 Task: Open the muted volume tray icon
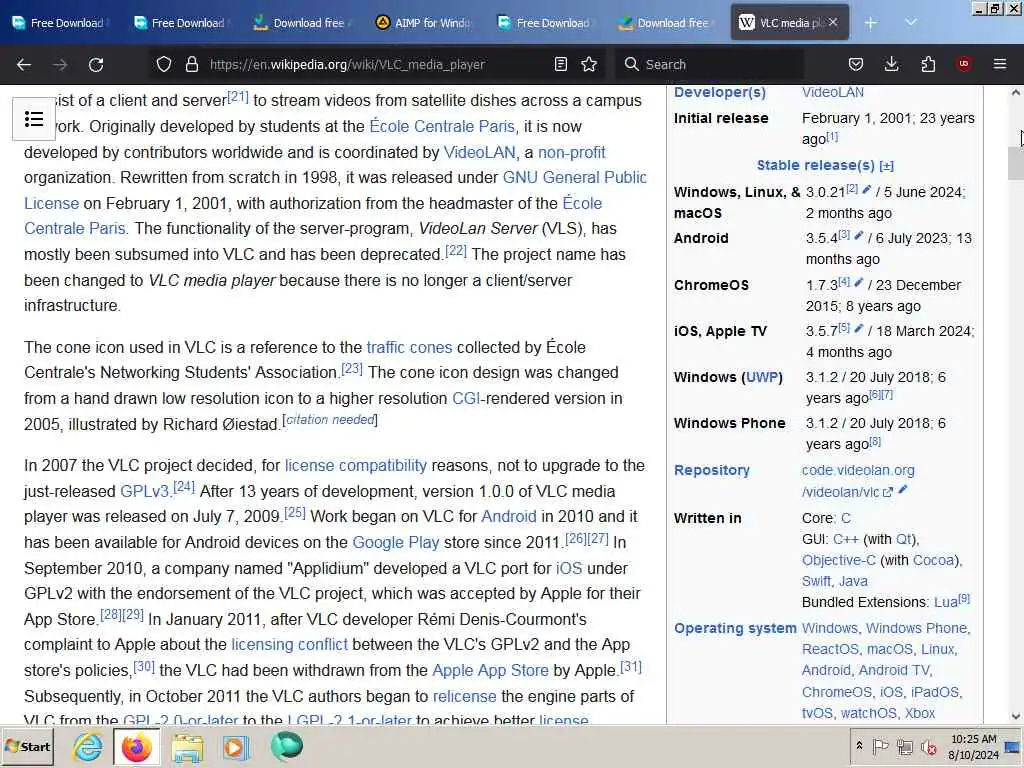[x=929, y=746]
